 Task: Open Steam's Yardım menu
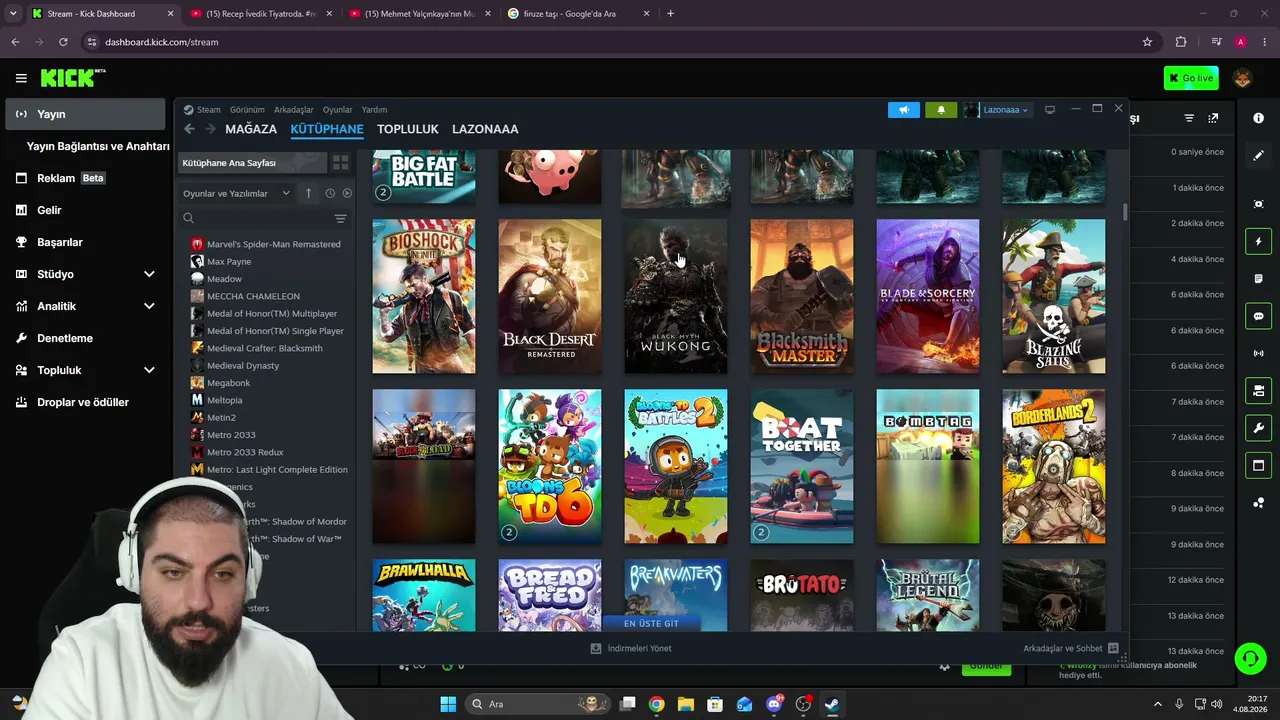[x=374, y=110]
